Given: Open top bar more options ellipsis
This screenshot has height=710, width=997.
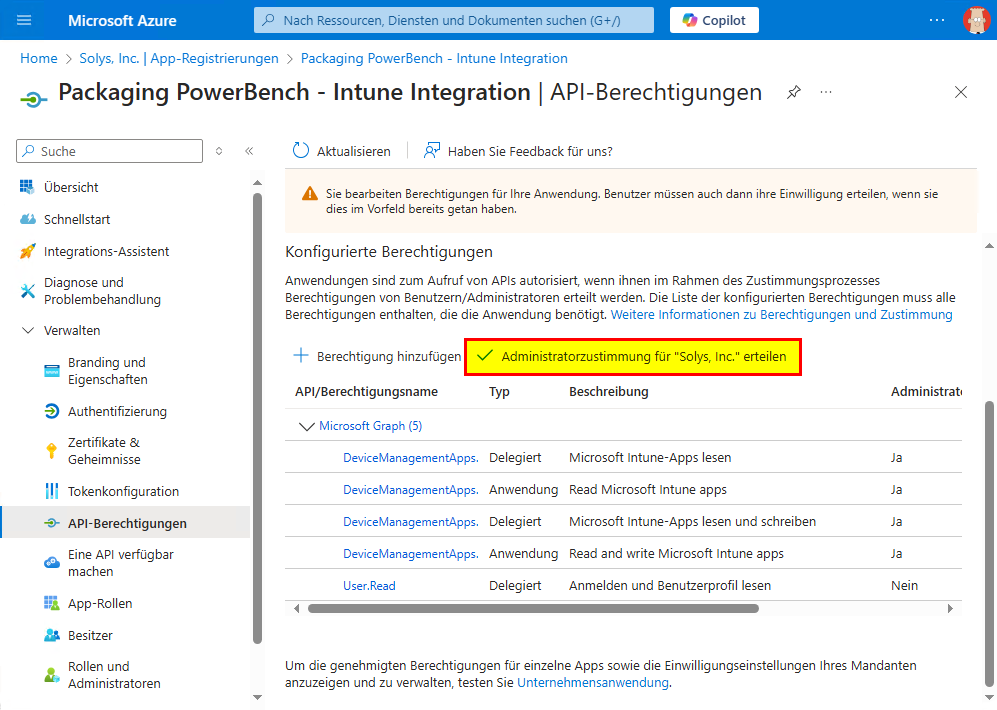Looking at the screenshot, I should [x=936, y=20].
